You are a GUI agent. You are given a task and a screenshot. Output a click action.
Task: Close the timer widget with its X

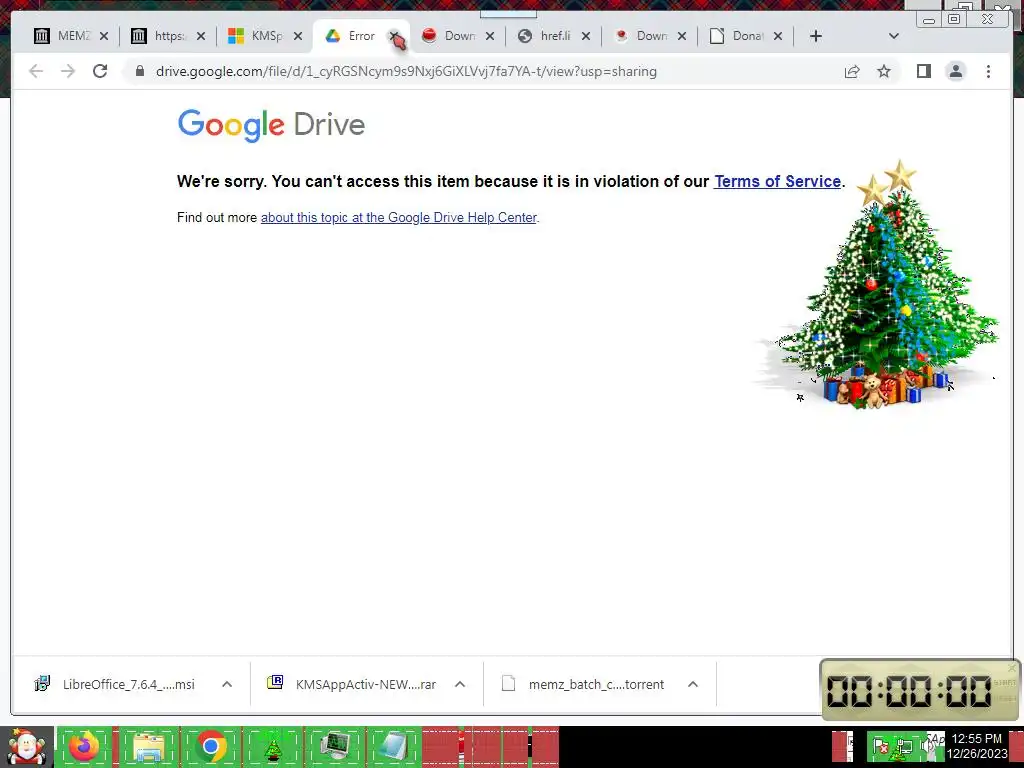[1012, 667]
